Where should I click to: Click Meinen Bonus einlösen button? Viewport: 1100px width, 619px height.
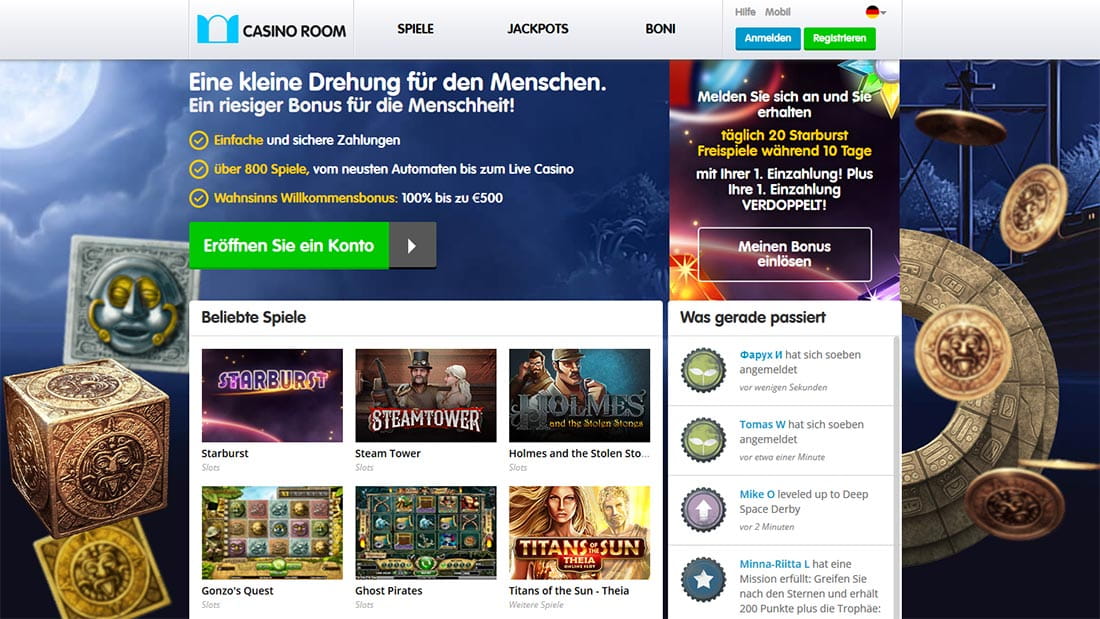point(784,254)
